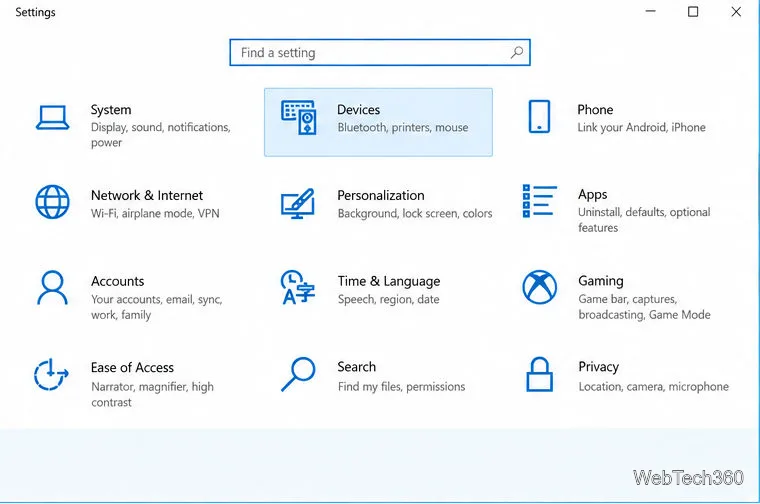760x504 pixels.
Task: Open the Accounts heading
Action: pos(118,281)
